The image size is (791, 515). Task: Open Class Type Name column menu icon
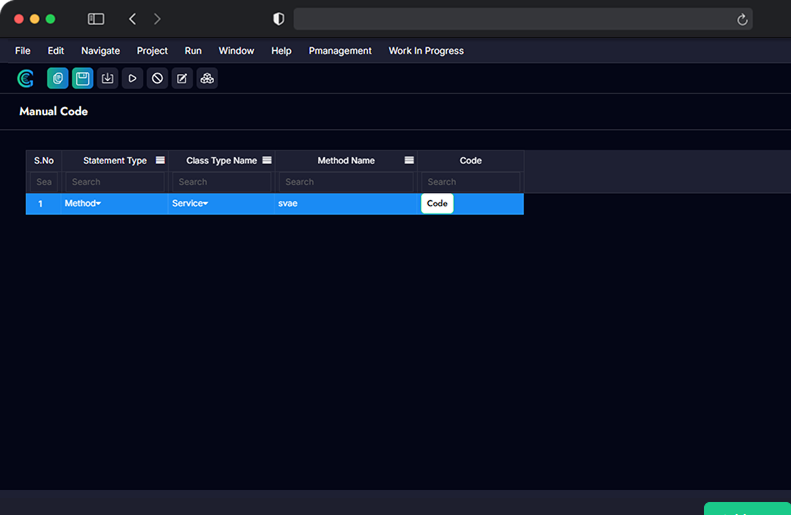point(267,160)
